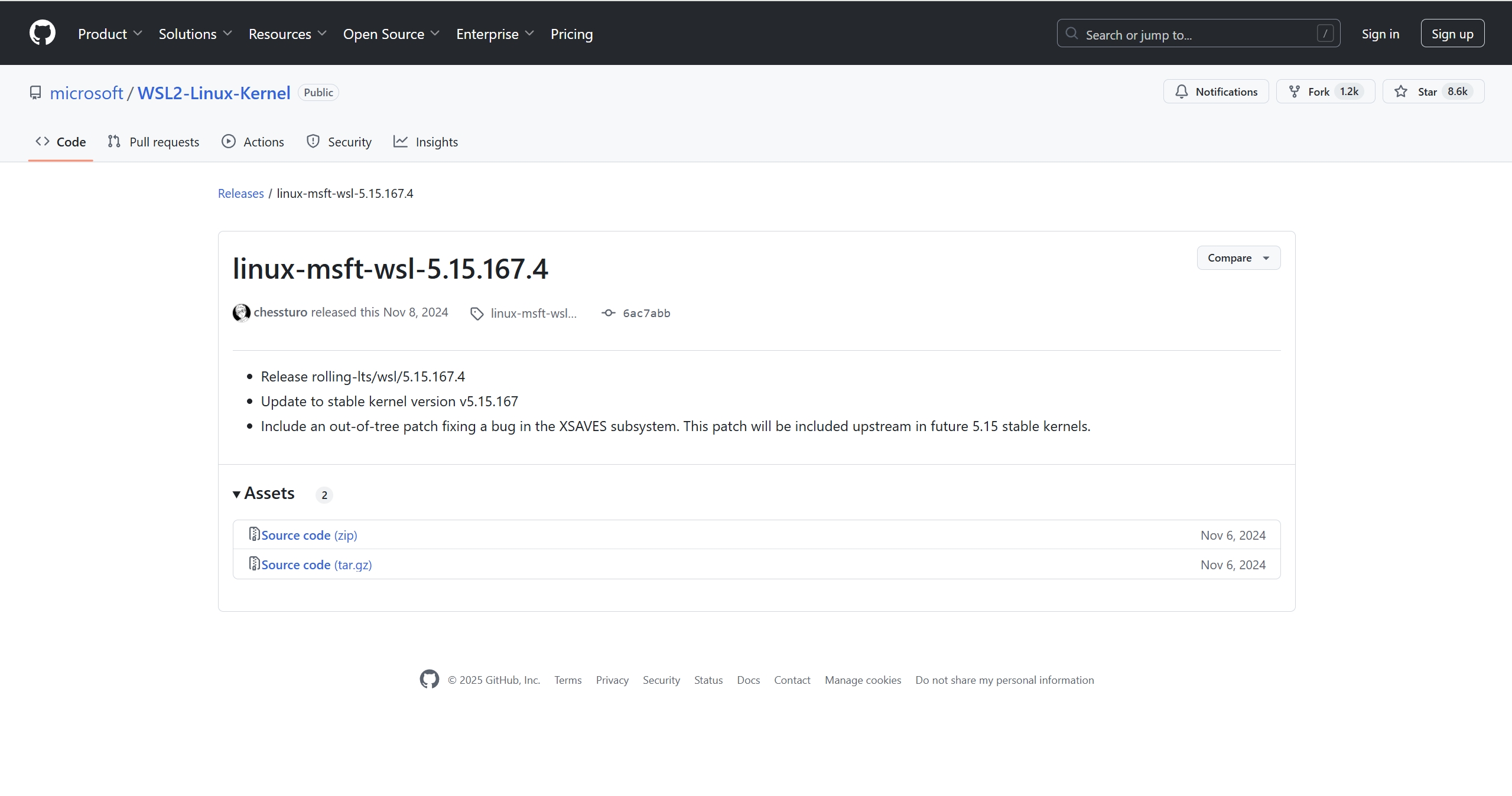Click the Actions play icon
The height and width of the screenshot is (796, 1512).
click(229, 141)
